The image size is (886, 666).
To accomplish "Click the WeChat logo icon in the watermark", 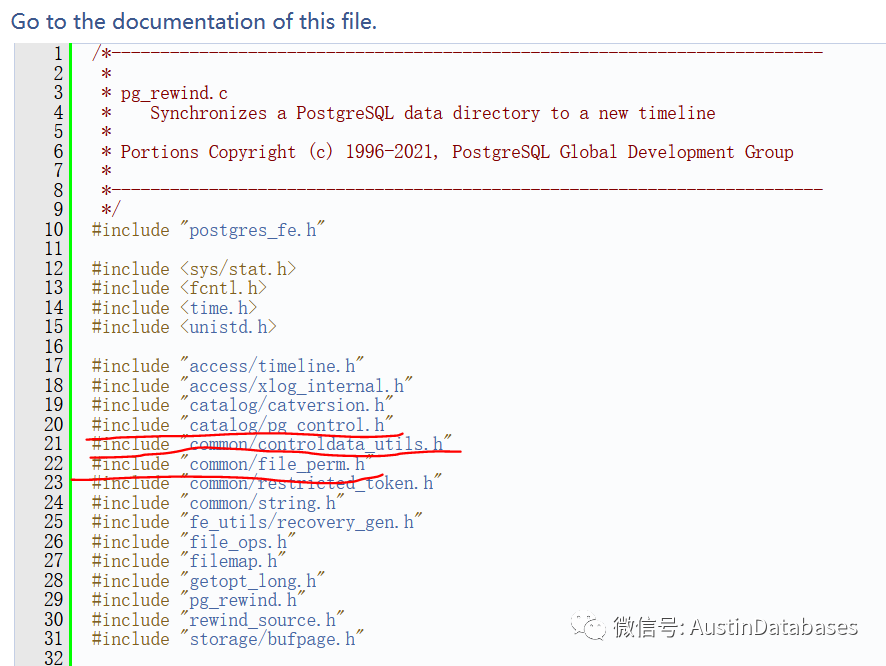I will 588,626.
